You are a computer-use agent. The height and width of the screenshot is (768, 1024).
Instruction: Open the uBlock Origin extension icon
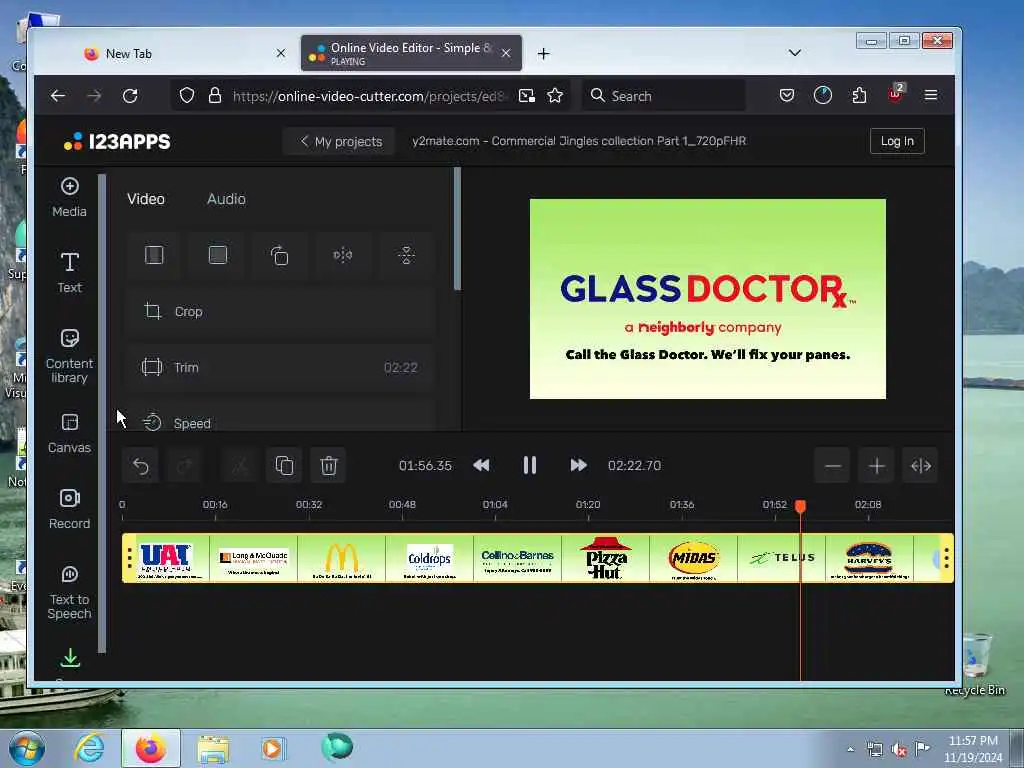[895, 95]
